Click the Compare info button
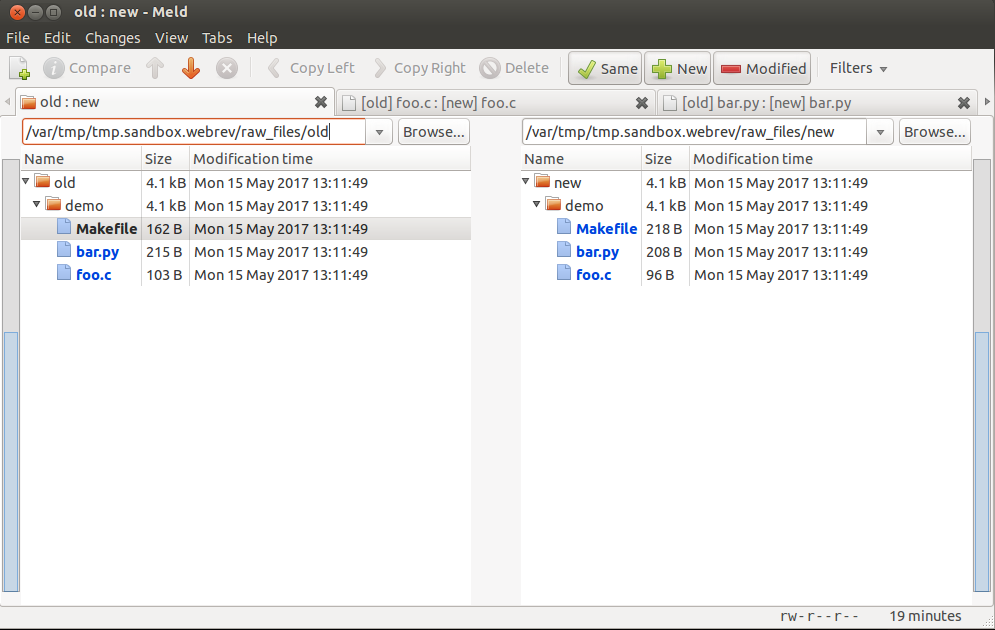Viewport: 995px width, 630px height. [x=86, y=69]
